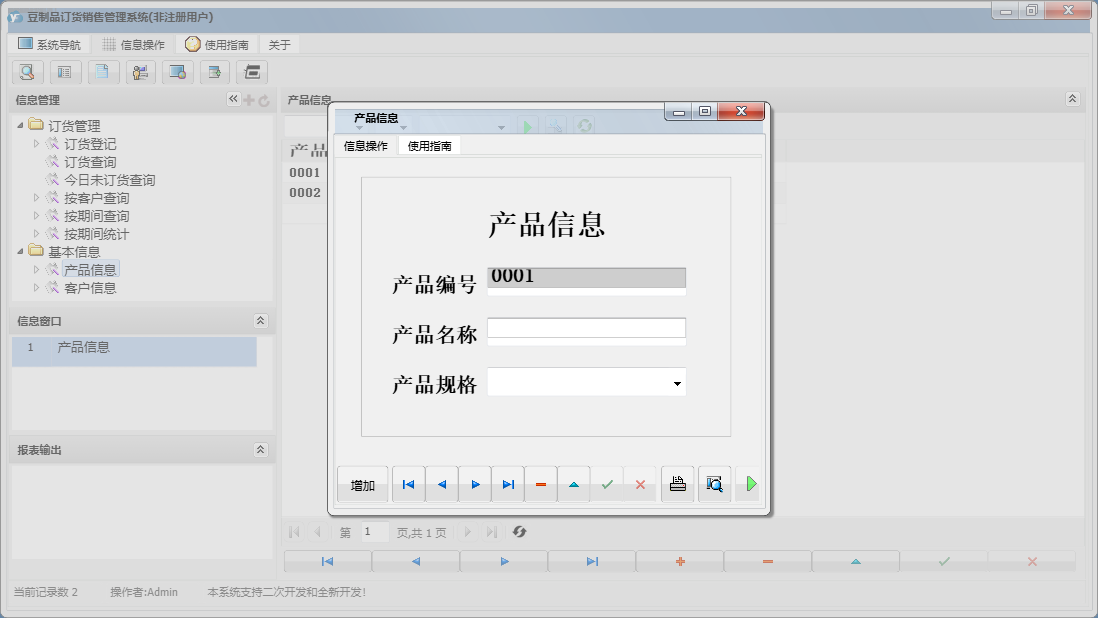Image resolution: width=1098 pixels, height=618 pixels.
Task: Open print preview in the 产品信息 dialog
Action: coord(714,483)
